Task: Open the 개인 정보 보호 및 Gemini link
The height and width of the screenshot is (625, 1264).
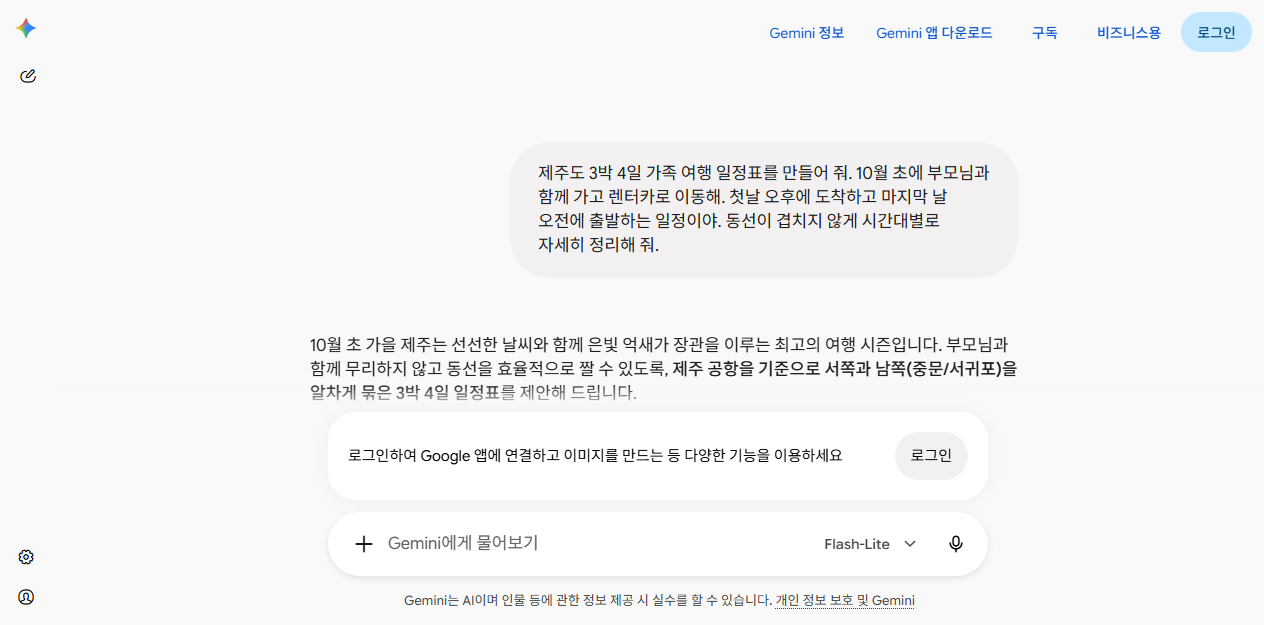Action: [x=845, y=601]
